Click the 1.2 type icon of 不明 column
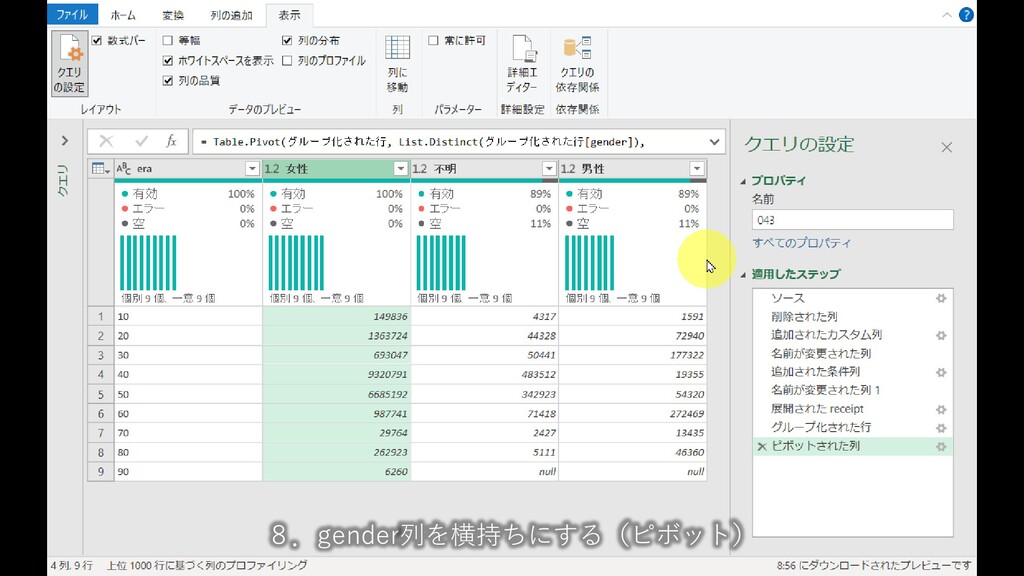1024x576 pixels. 420,168
